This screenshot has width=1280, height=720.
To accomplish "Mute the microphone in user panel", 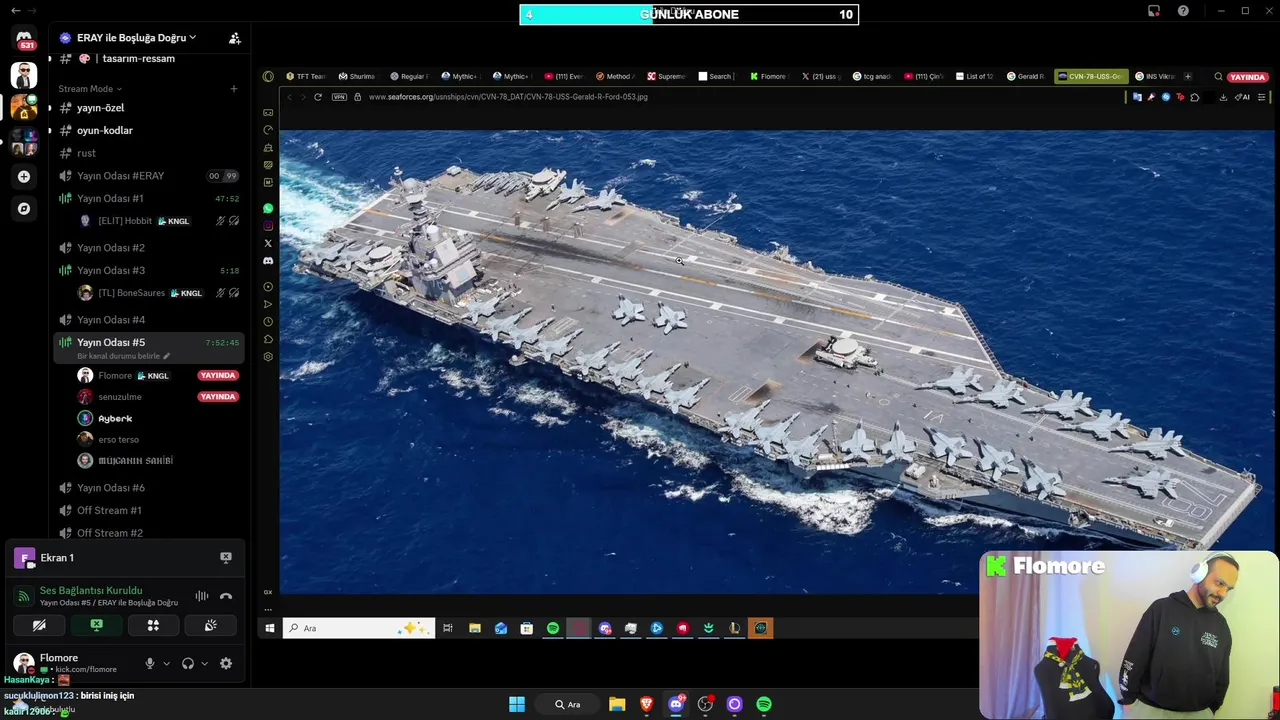I will click(x=150, y=664).
